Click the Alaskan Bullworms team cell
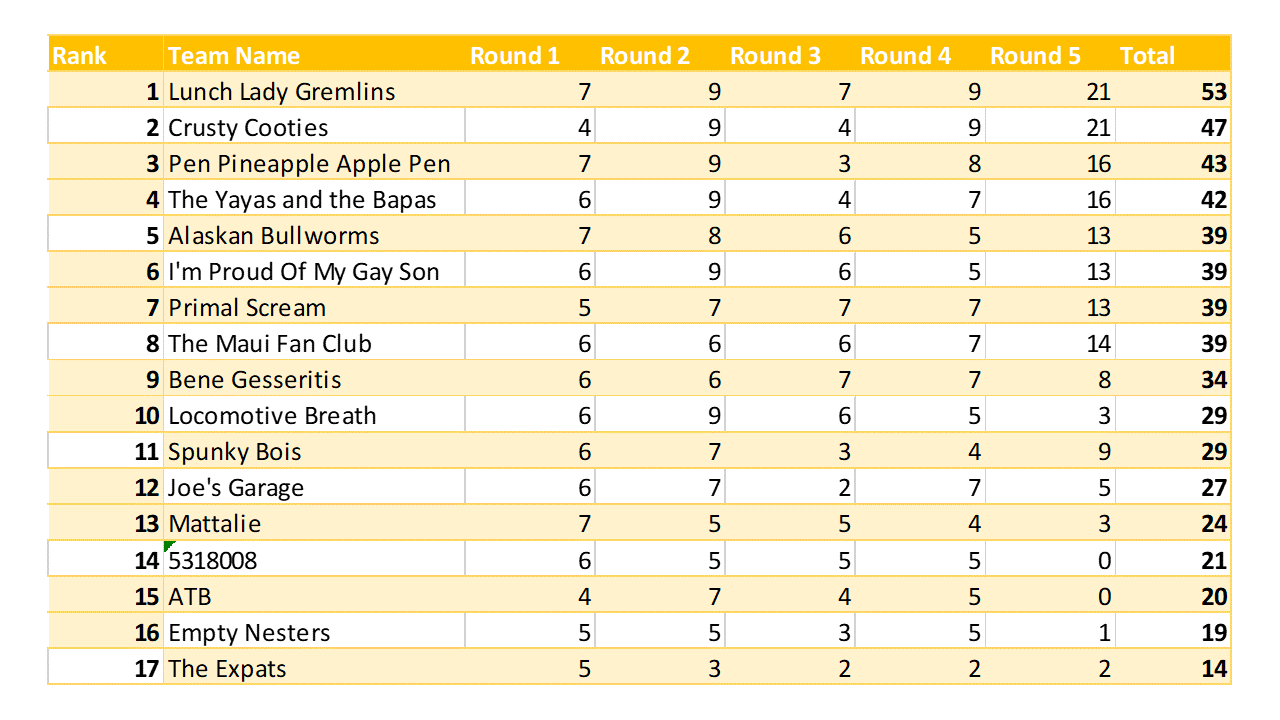Screen dimensions: 1280x720 pos(274,236)
